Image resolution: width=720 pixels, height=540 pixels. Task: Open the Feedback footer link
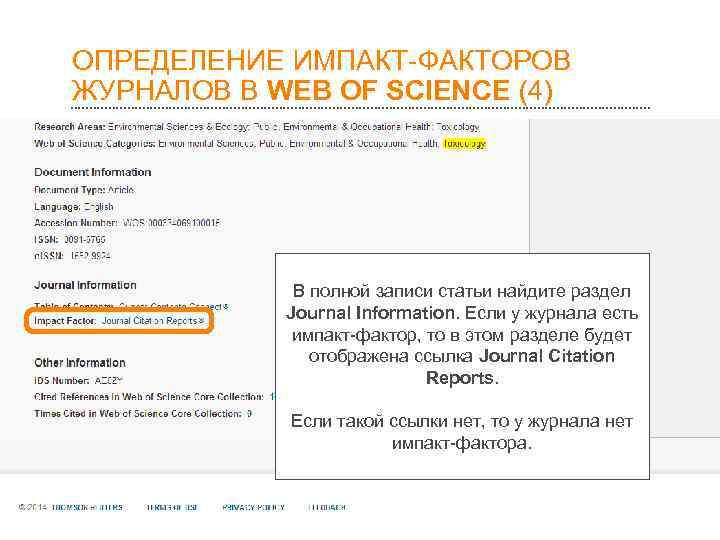click(x=327, y=507)
